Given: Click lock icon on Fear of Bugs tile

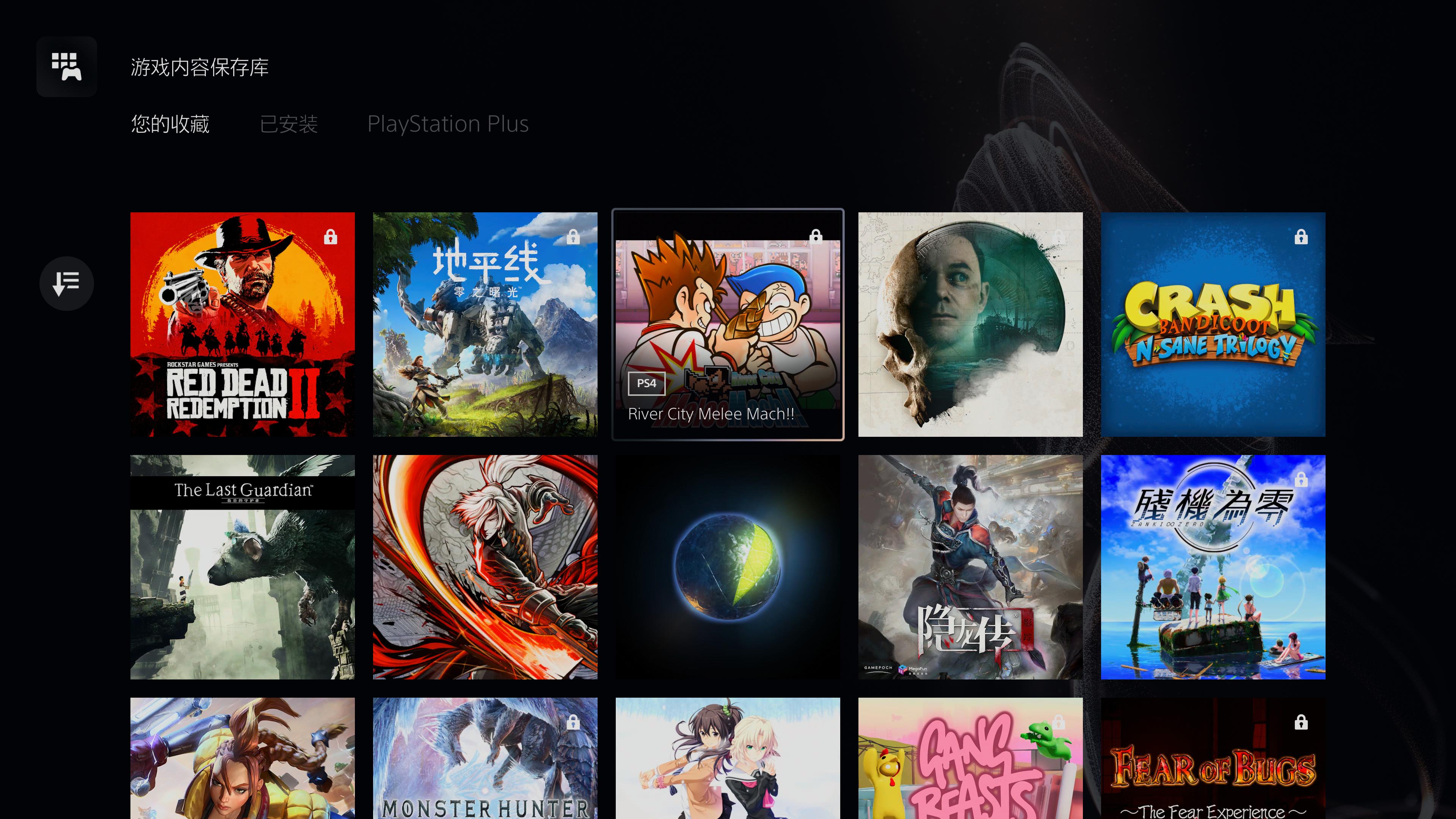Looking at the screenshot, I should coord(1301,722).
